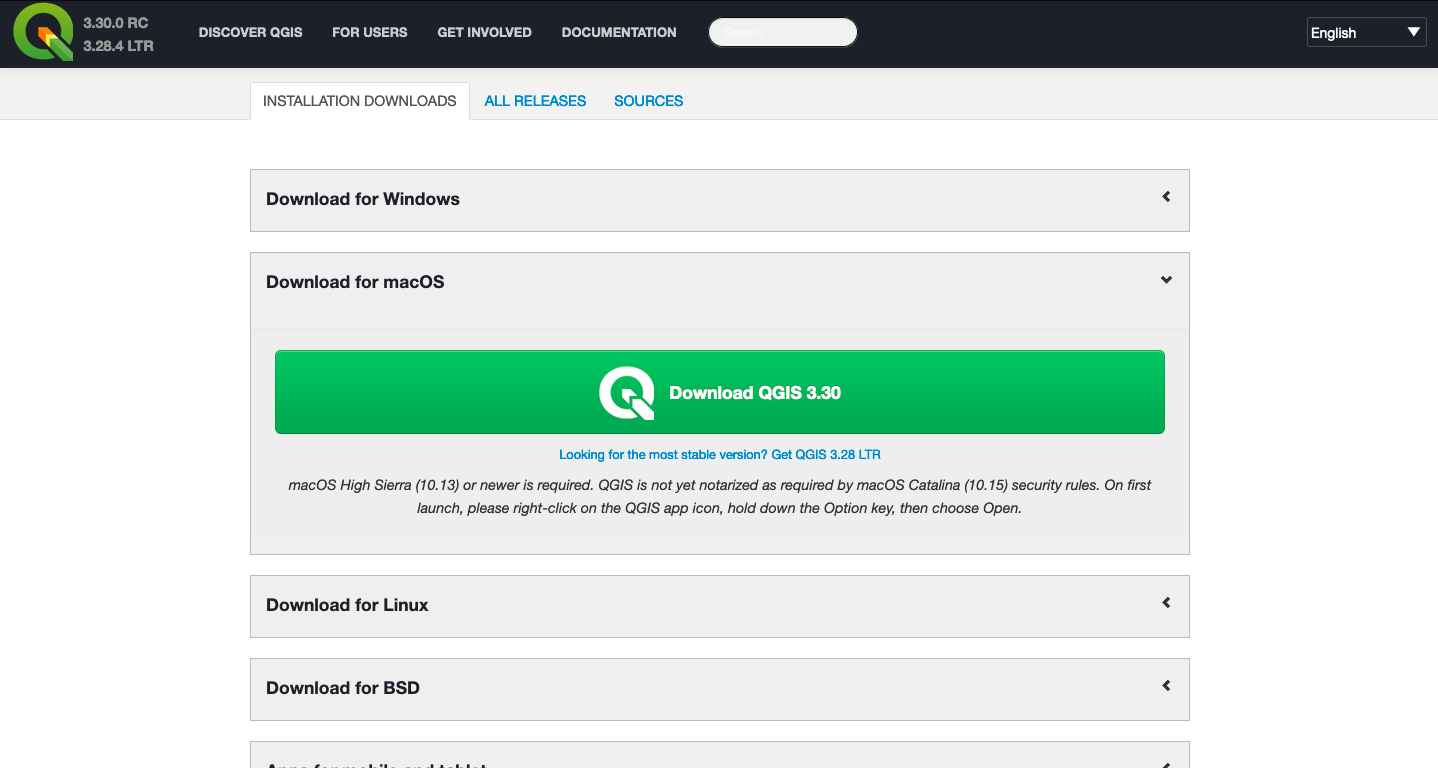Open DISCOVER QGIS menu
The height and width of the screenshot is (768, 1438).
251,32
